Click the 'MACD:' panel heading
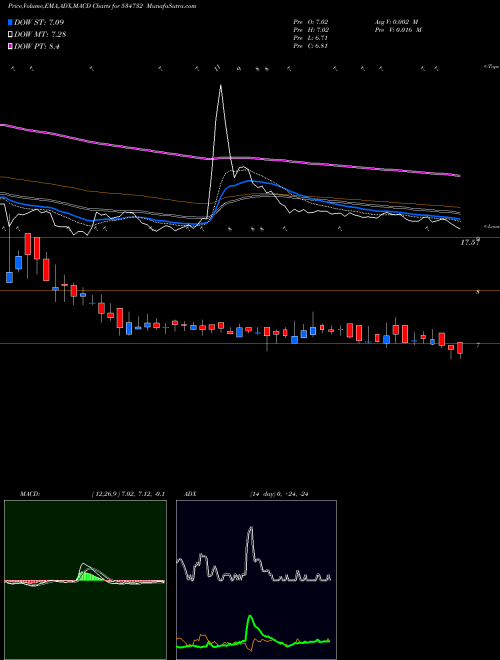The image size is (500, 660). coord(29,494)
